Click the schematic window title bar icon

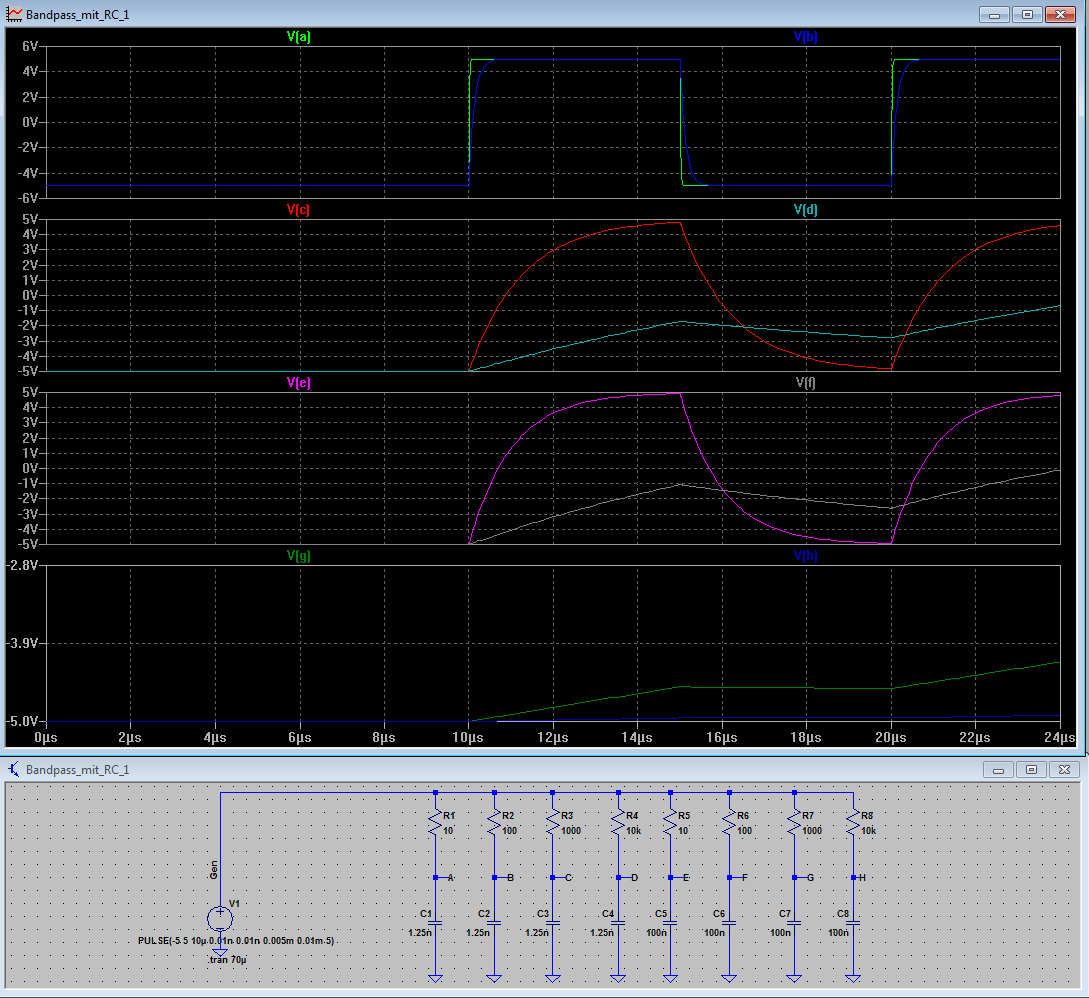pos(14,769)
